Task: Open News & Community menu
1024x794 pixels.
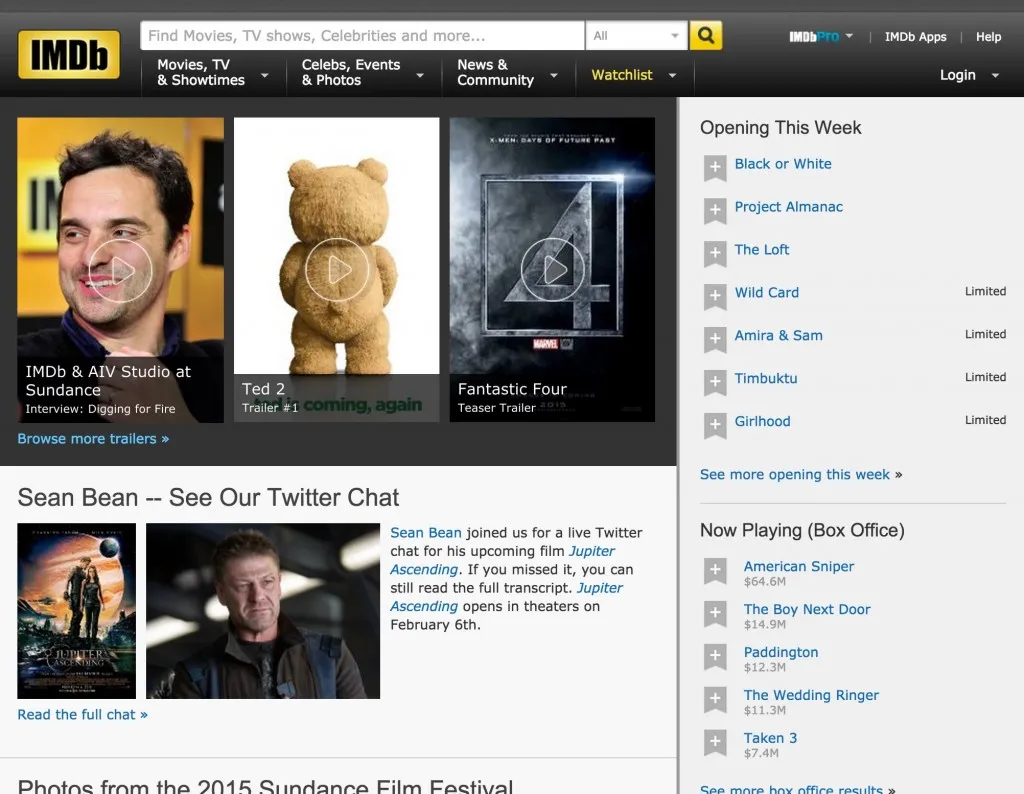Action: point(508,72)
